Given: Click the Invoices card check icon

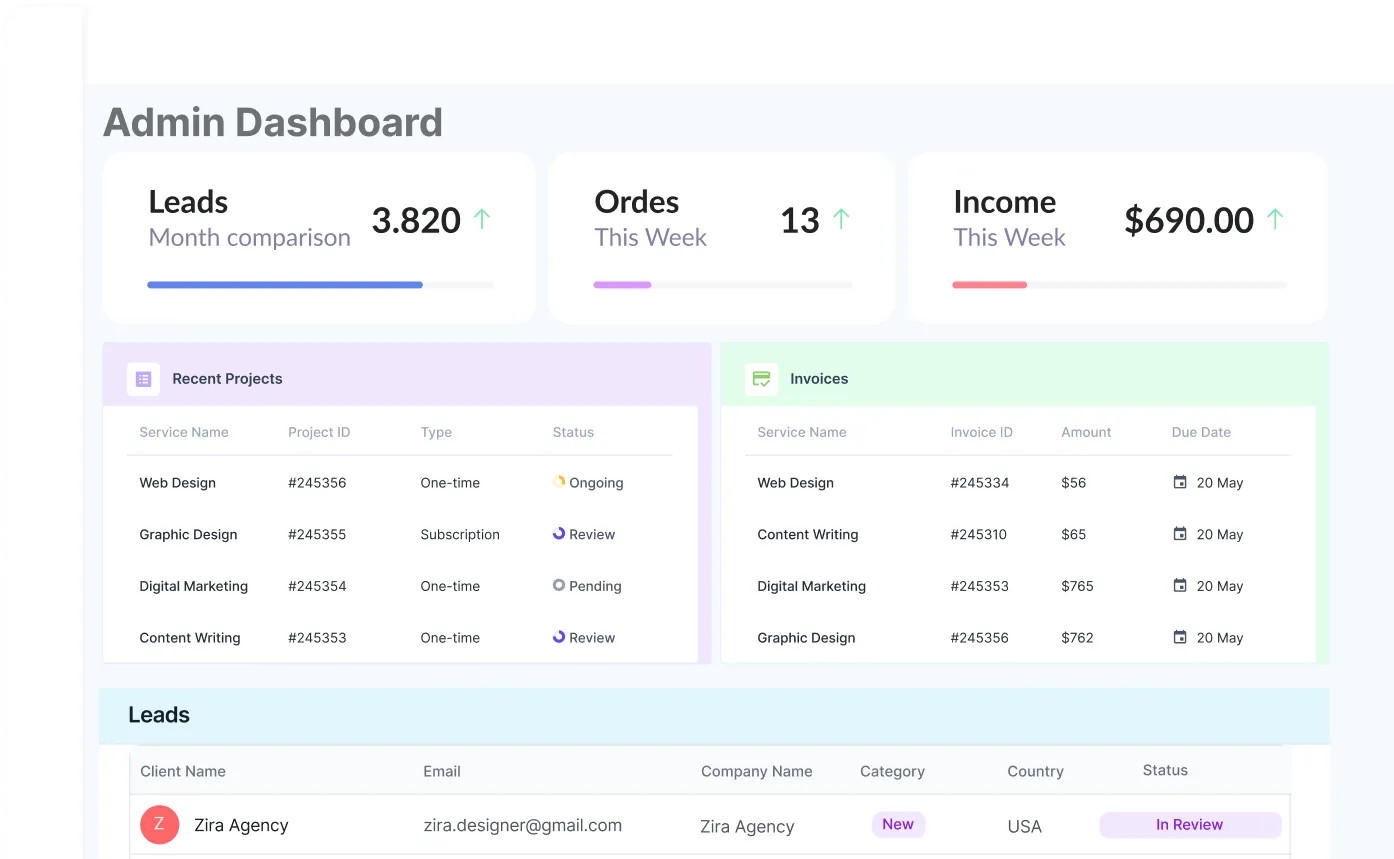Looking at the screenshot, I should click(761, 379).
